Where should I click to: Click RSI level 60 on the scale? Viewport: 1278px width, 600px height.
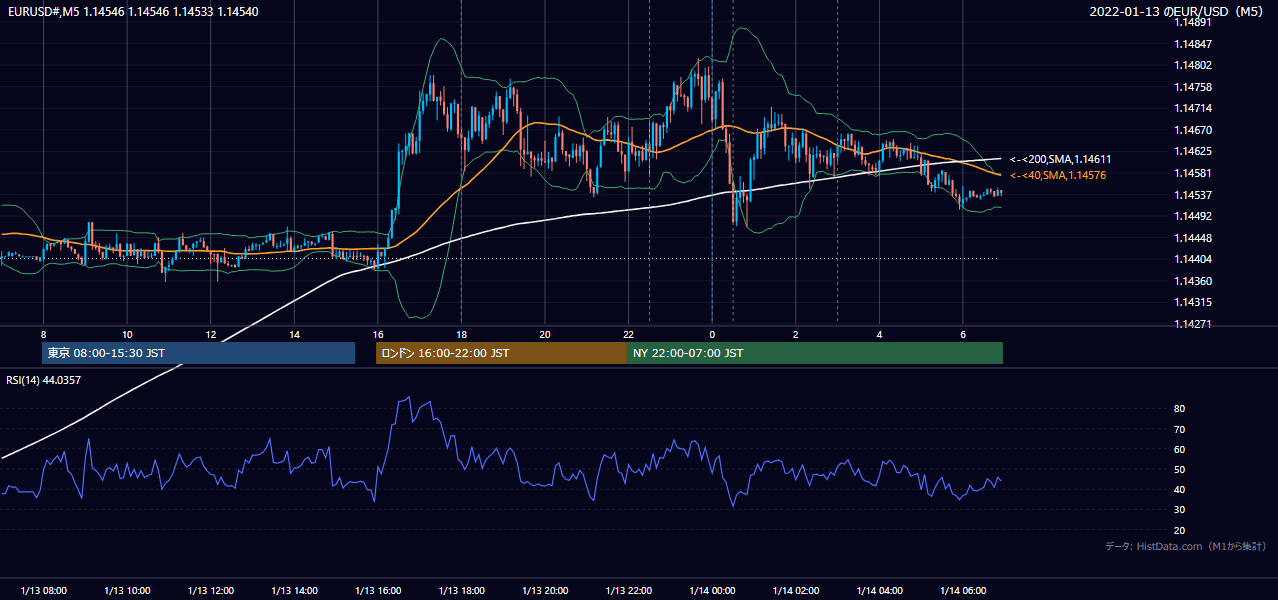point(1179,449)
